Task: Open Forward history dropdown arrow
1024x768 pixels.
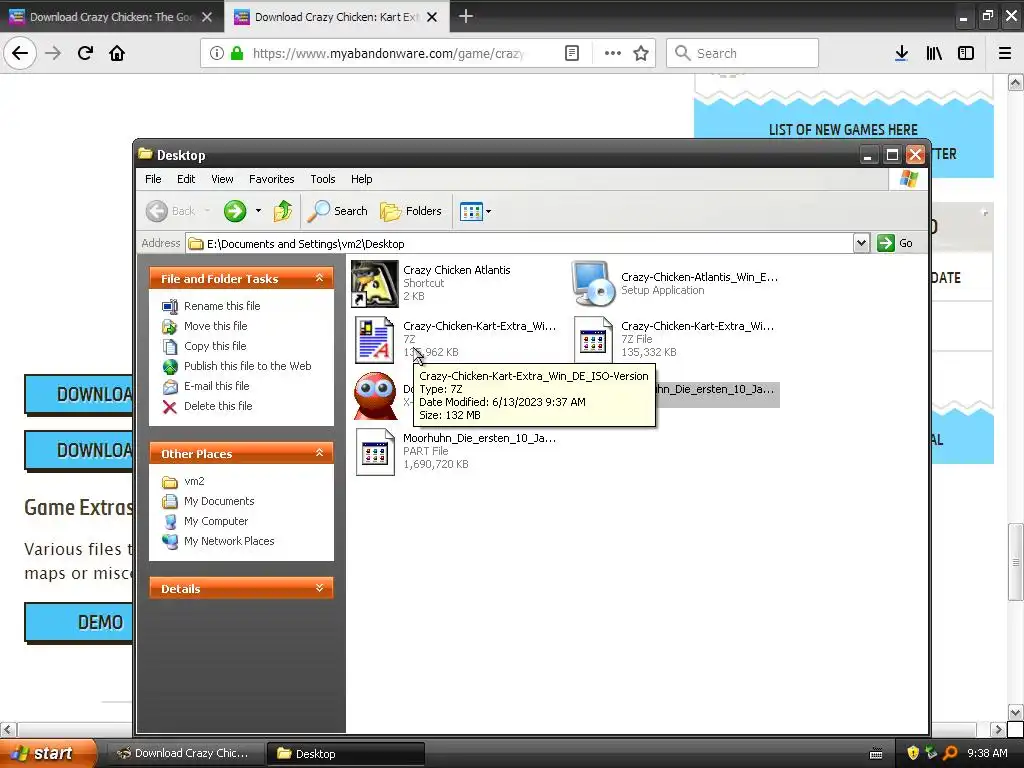Action: [259, 211]
